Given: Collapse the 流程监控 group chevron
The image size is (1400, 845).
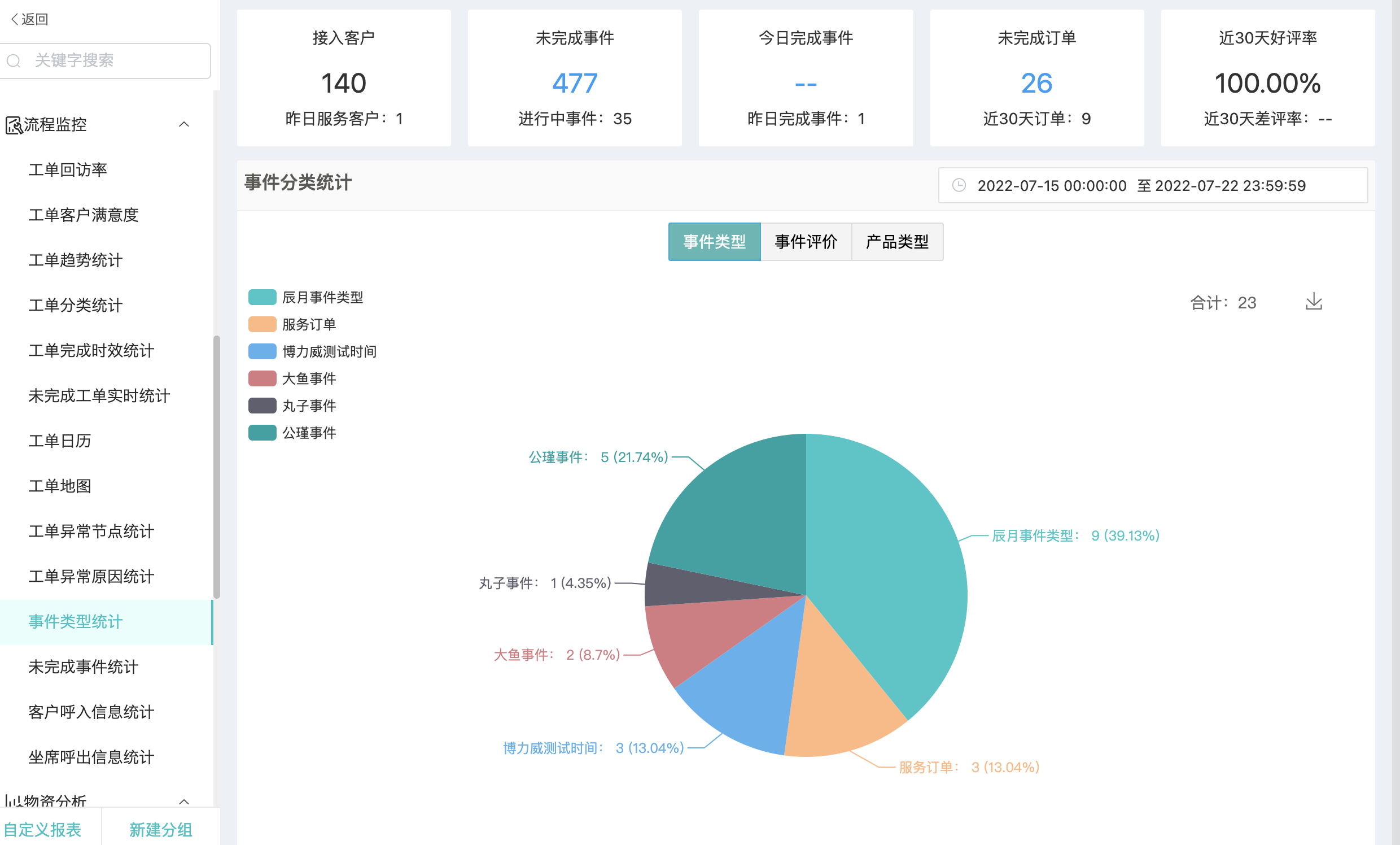Looking at the screenshot, I should coord(183,124).
